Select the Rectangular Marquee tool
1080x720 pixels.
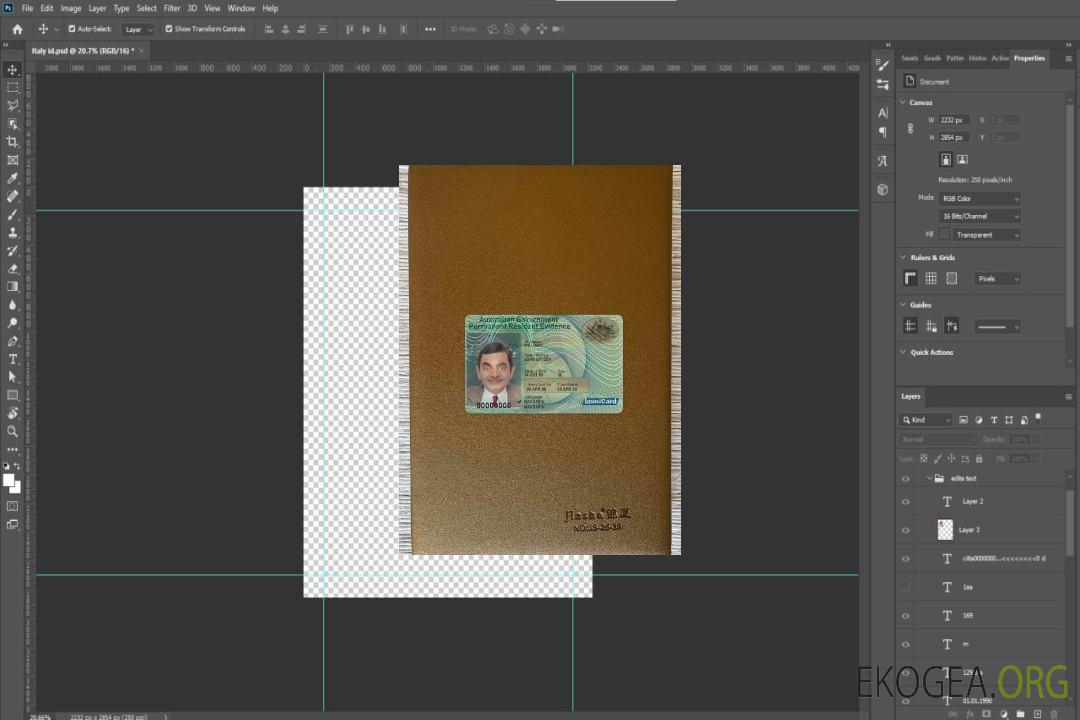tap(12, 88)
